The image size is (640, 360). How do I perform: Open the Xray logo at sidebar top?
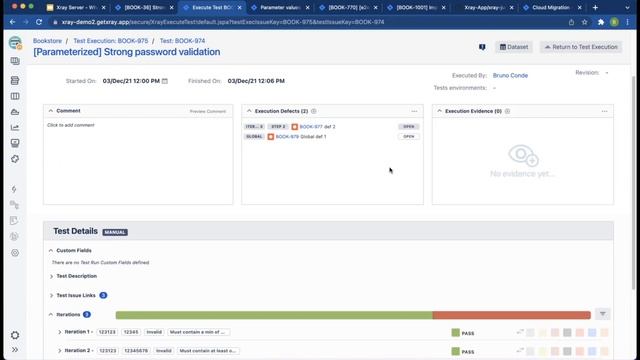15,42
